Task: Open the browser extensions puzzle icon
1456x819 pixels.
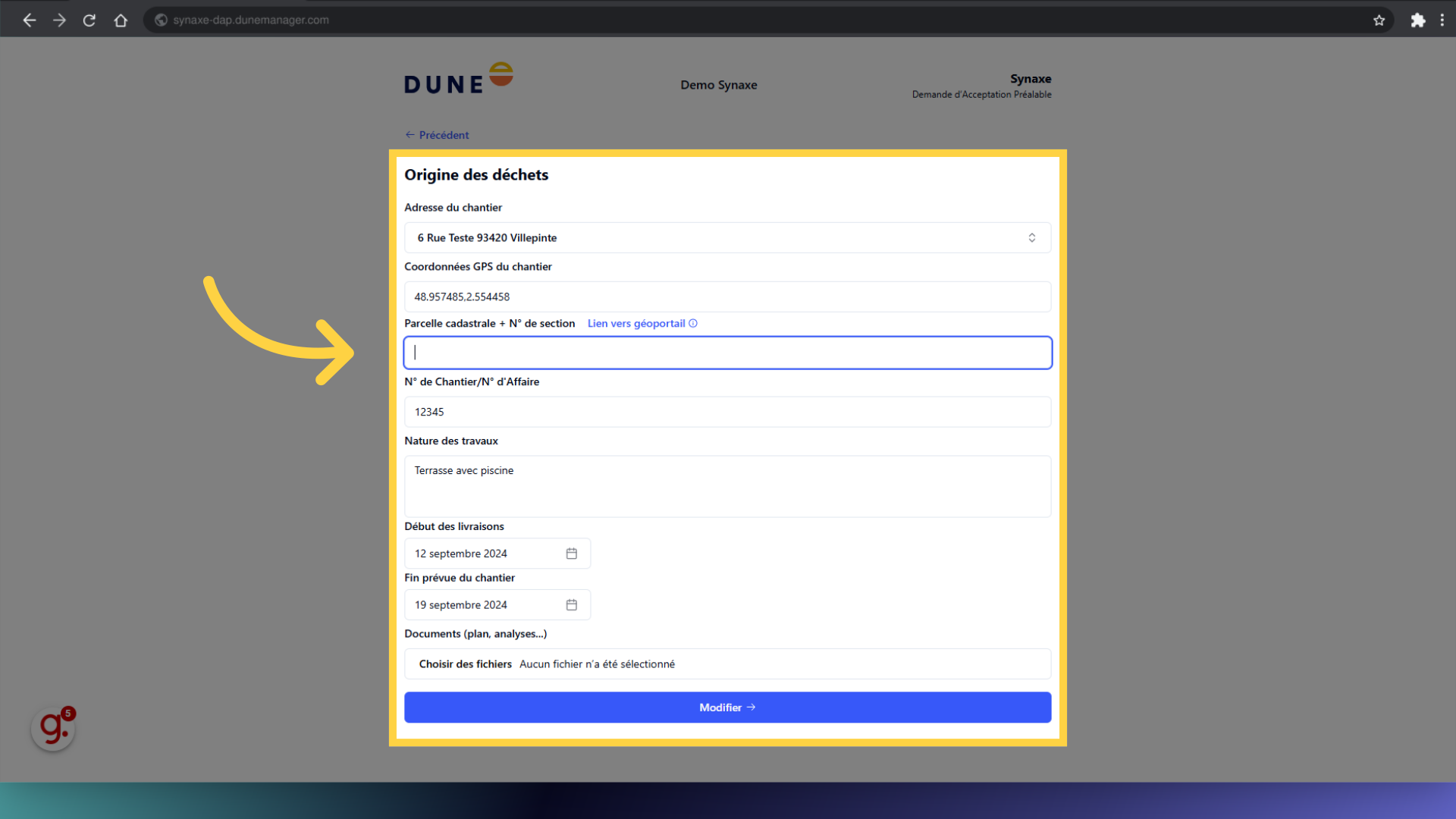Action: pos(1417,20)
